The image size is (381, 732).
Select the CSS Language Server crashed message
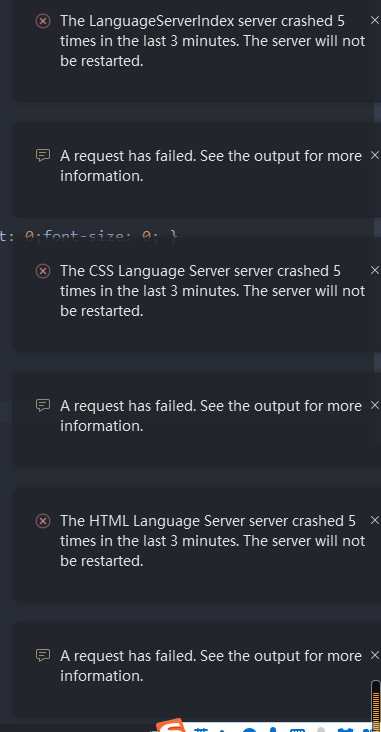point(212,291)
